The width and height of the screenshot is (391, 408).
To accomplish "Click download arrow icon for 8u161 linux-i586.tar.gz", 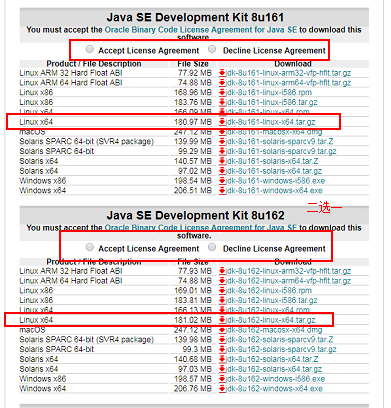I will coord(222,102).
